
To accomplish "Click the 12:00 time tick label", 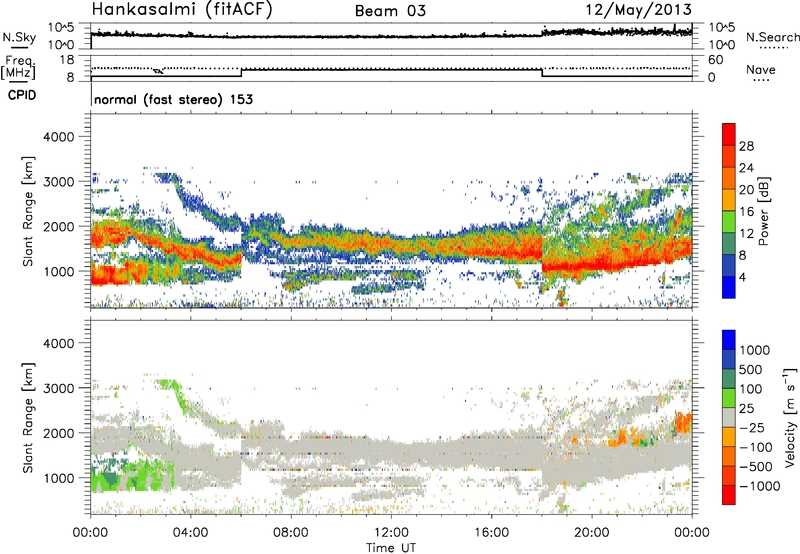I will point(391,533).
